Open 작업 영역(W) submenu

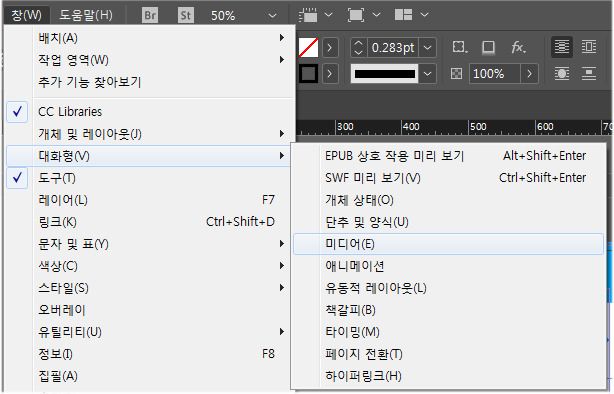(x=150, y=60)
